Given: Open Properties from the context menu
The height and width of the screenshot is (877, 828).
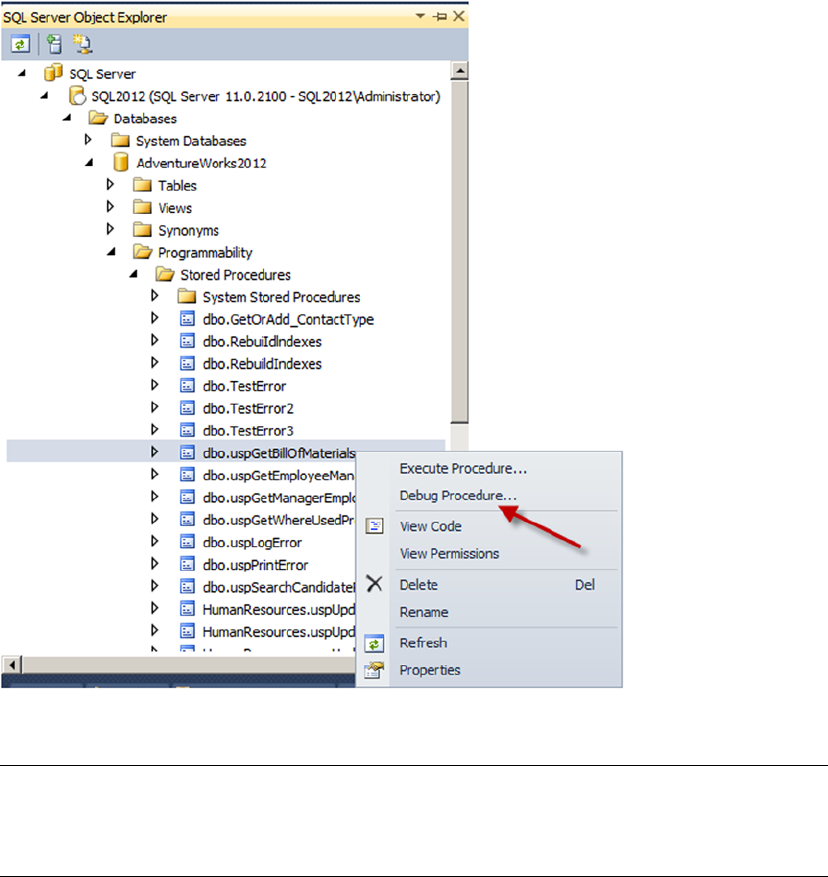Looking at the screenshot, I should (430, 669).
